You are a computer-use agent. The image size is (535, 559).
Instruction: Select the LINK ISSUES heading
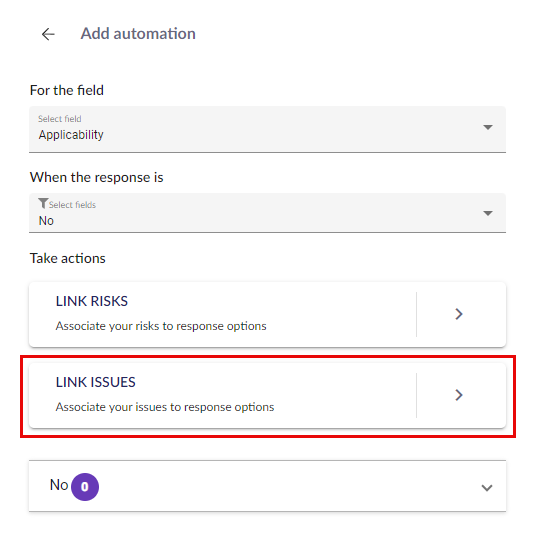[x=96, y=382]
